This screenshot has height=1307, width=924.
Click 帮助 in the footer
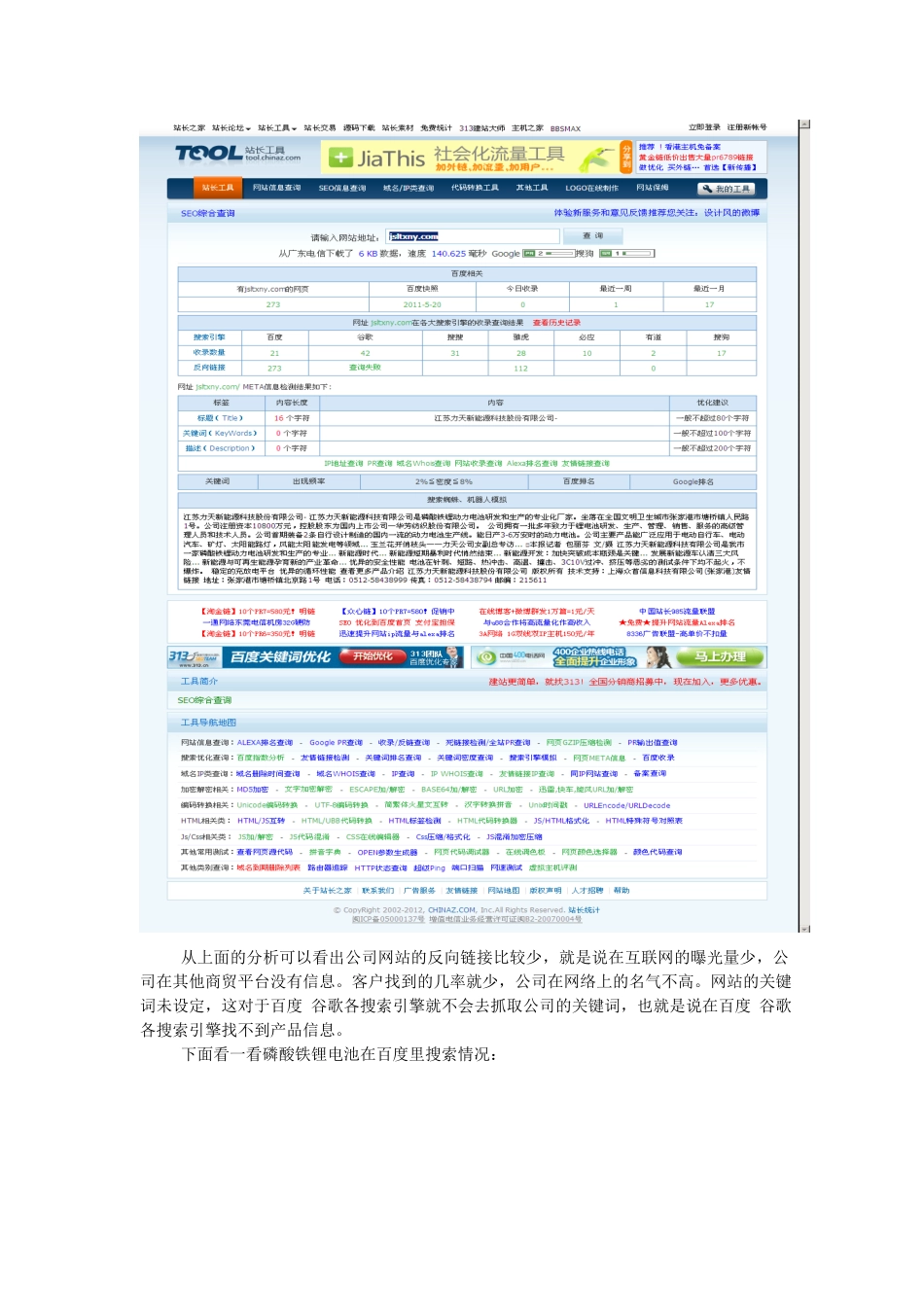tap(622, 891)
